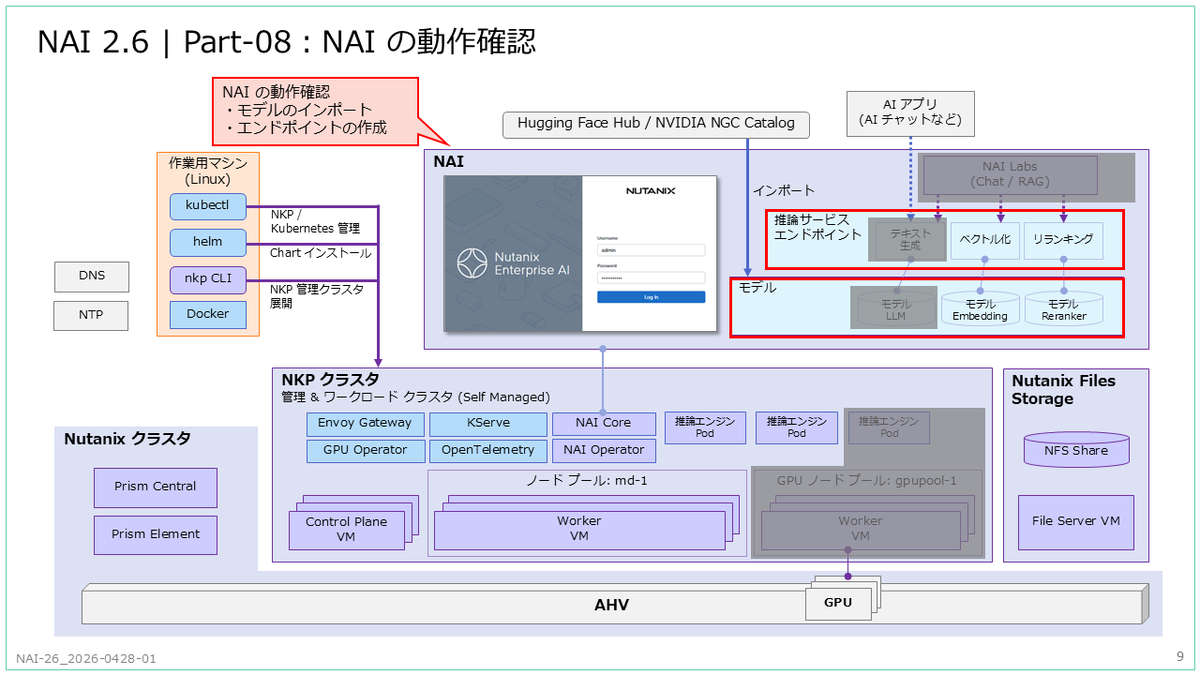The image size is (1200, 675).
Task: Click the File Server VM box
Action: (1076, 522)
